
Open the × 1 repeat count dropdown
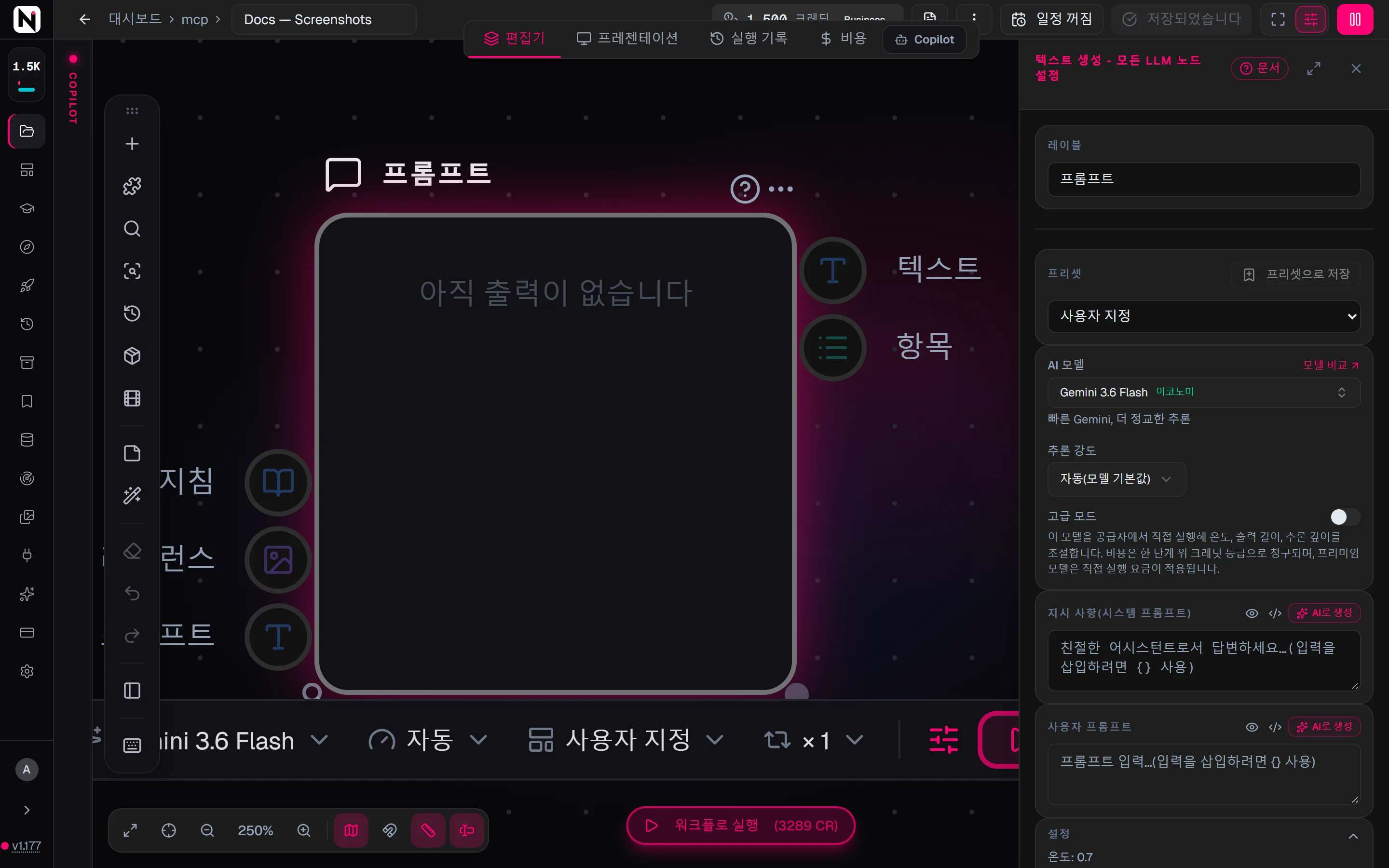pos(814,740)
